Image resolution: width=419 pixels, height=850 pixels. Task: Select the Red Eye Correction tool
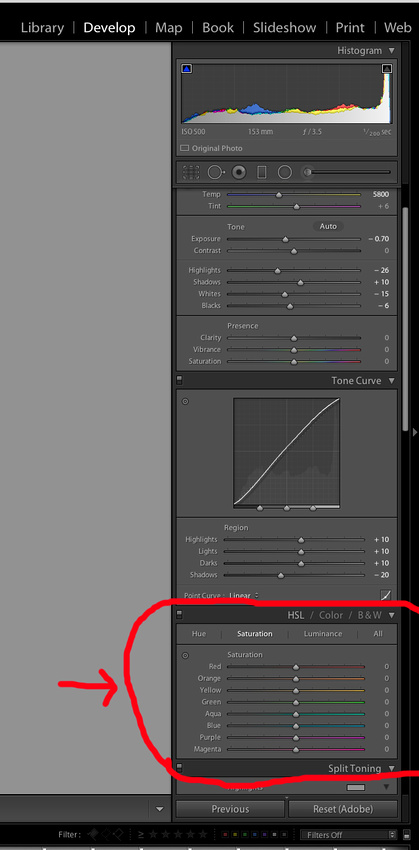[239, 172]
